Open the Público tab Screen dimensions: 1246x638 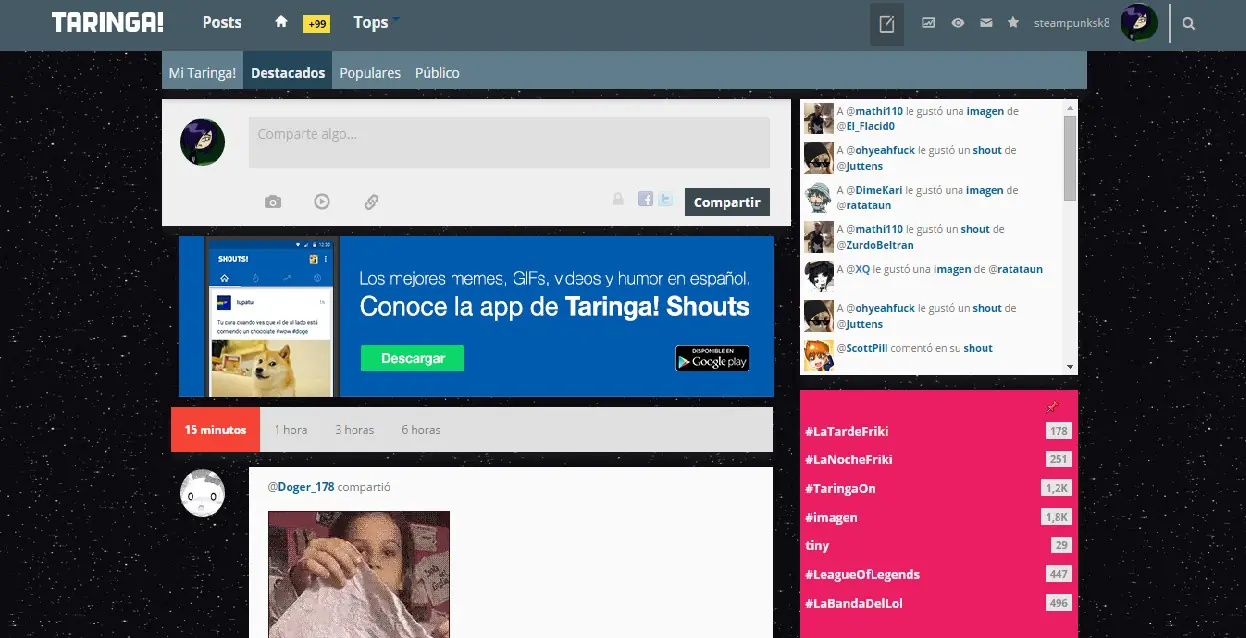[437, 72]
